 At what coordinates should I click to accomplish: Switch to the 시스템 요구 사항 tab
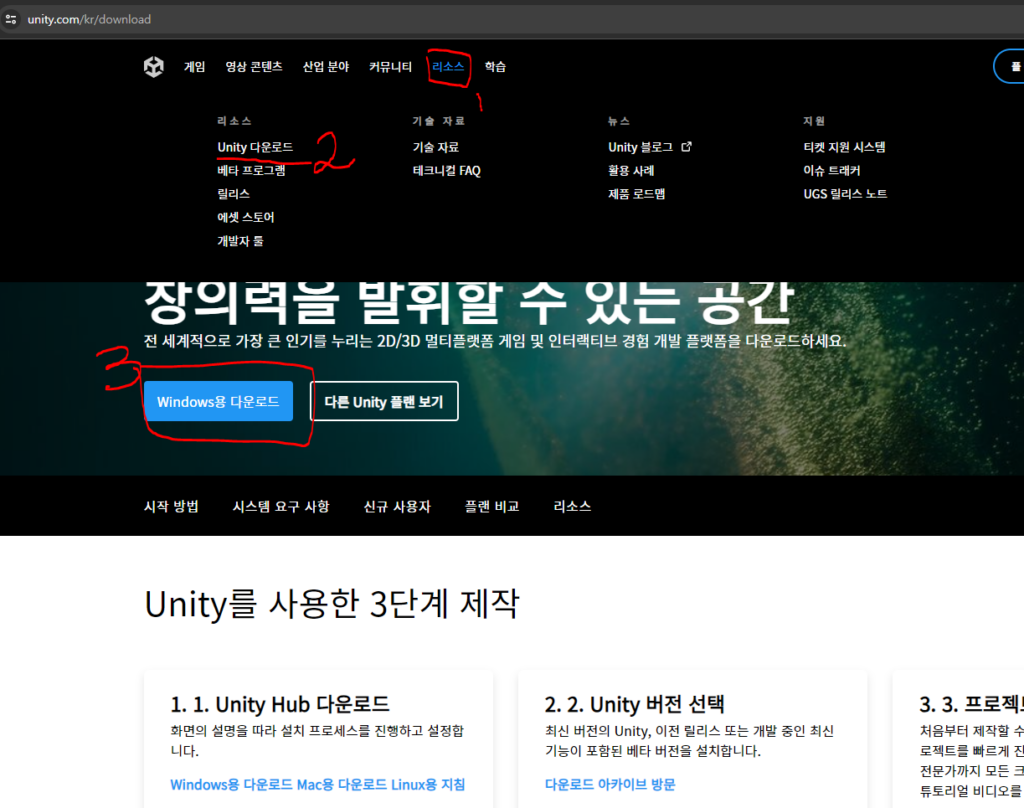281,506
